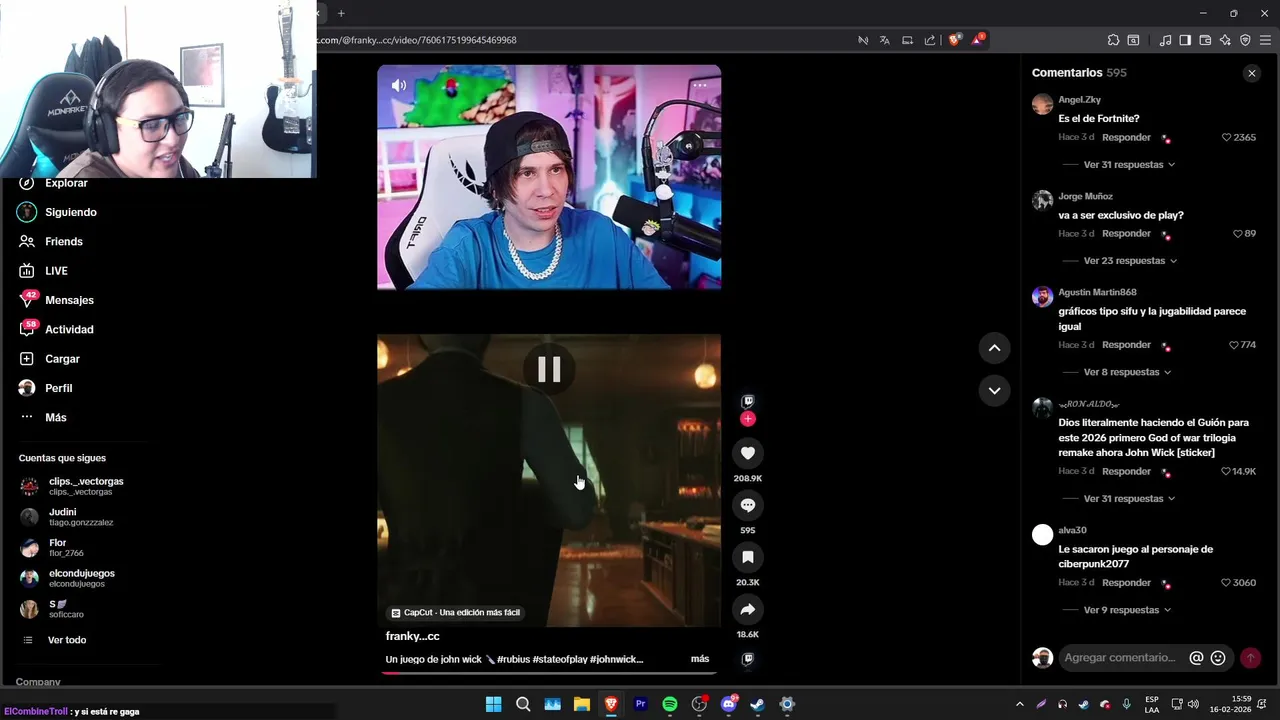Pause the playing video
Screen dimensions: 1280x720
coord(549,370)
